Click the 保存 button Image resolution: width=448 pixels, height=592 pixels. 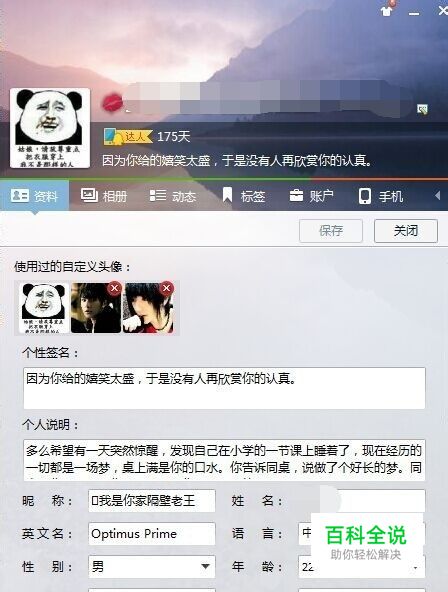tap(331, 231)
